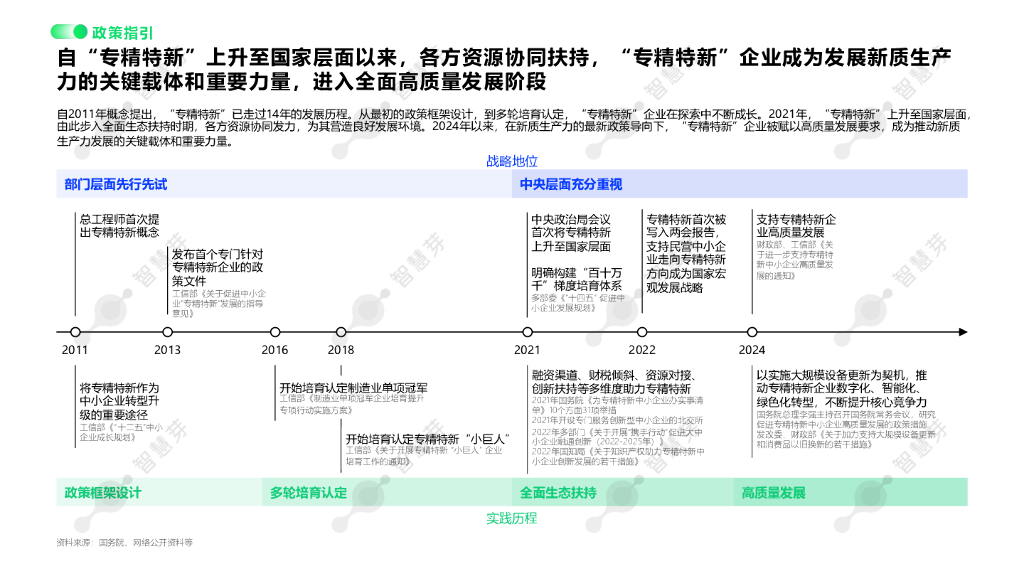Select the 2011 timeline marker circle
Viewport: 1024px width, 576px height.
pos(75,332)
